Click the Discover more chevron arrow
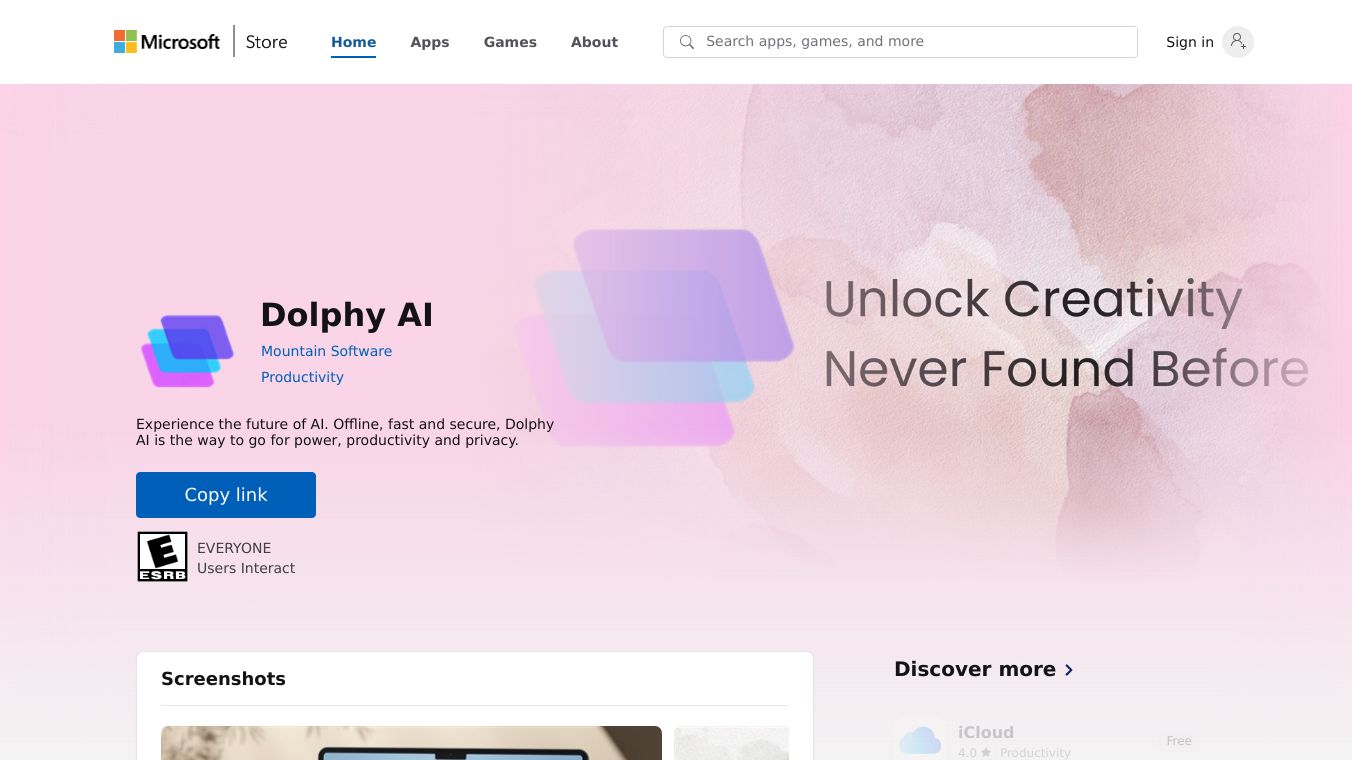 pos(1069,670)
